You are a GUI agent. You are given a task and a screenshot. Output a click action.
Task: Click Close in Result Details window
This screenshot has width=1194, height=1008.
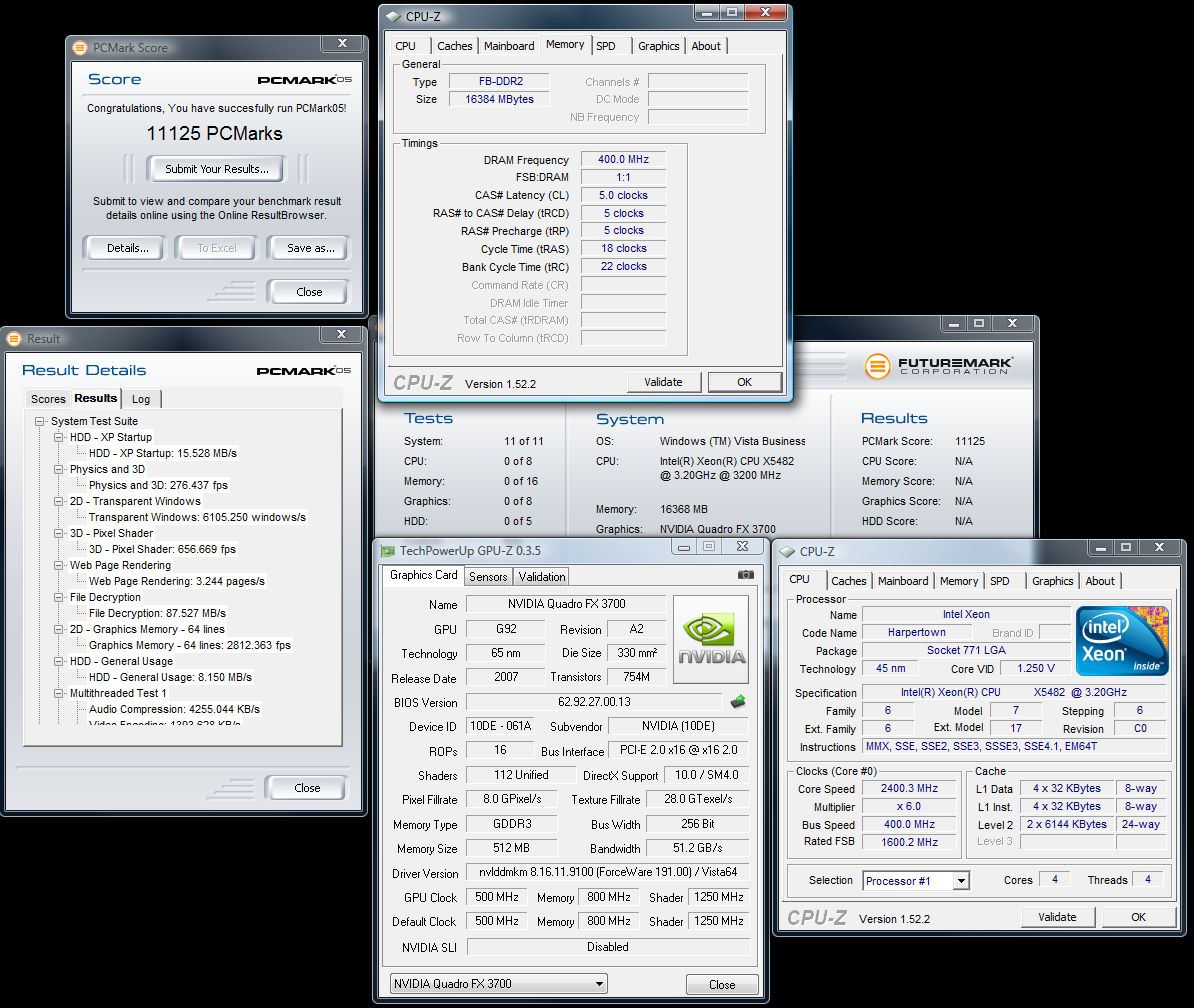click(x=307, y=788)
